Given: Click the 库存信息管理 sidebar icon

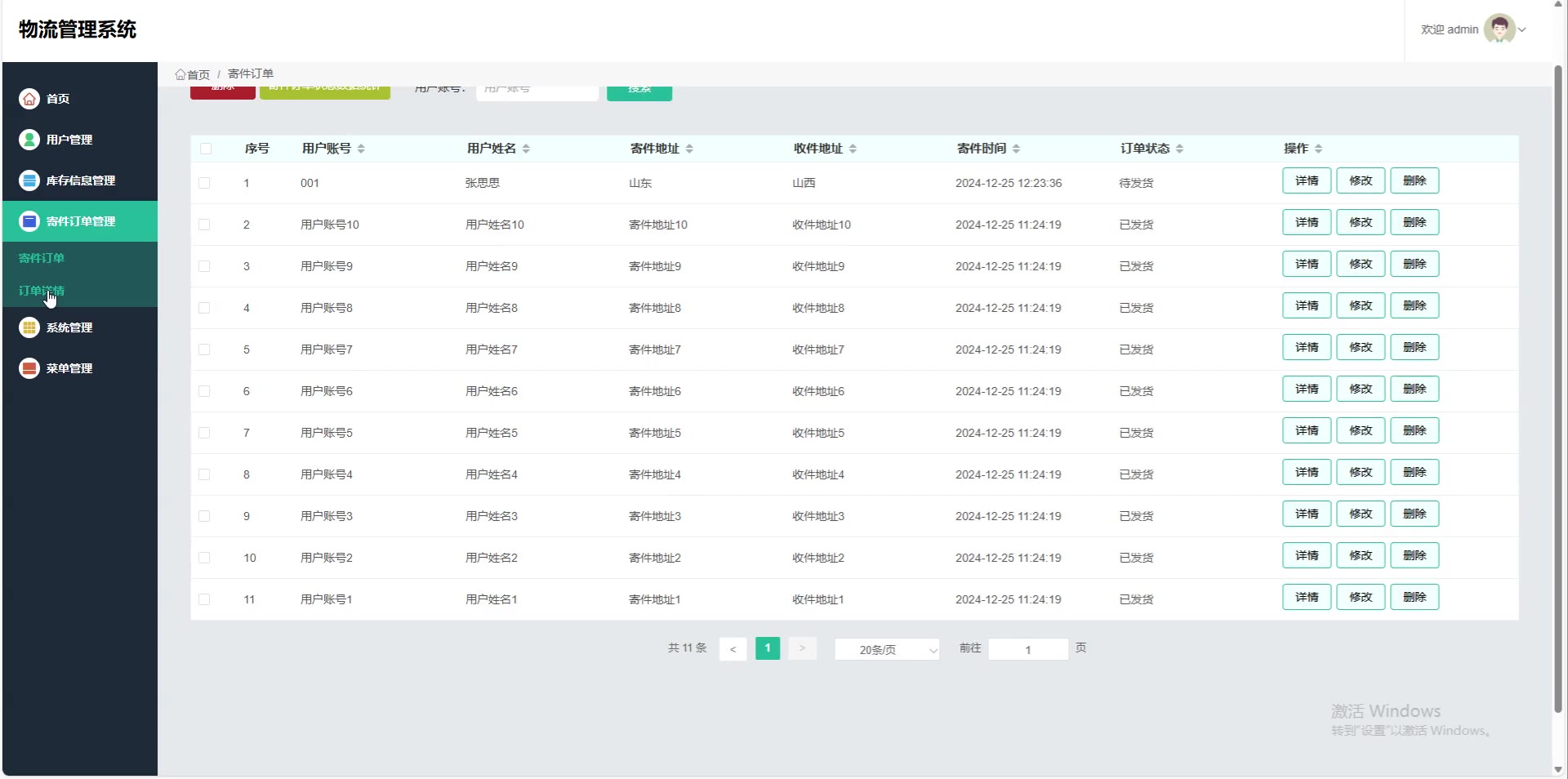Looking at the screenshot, I should click(29, 180).
